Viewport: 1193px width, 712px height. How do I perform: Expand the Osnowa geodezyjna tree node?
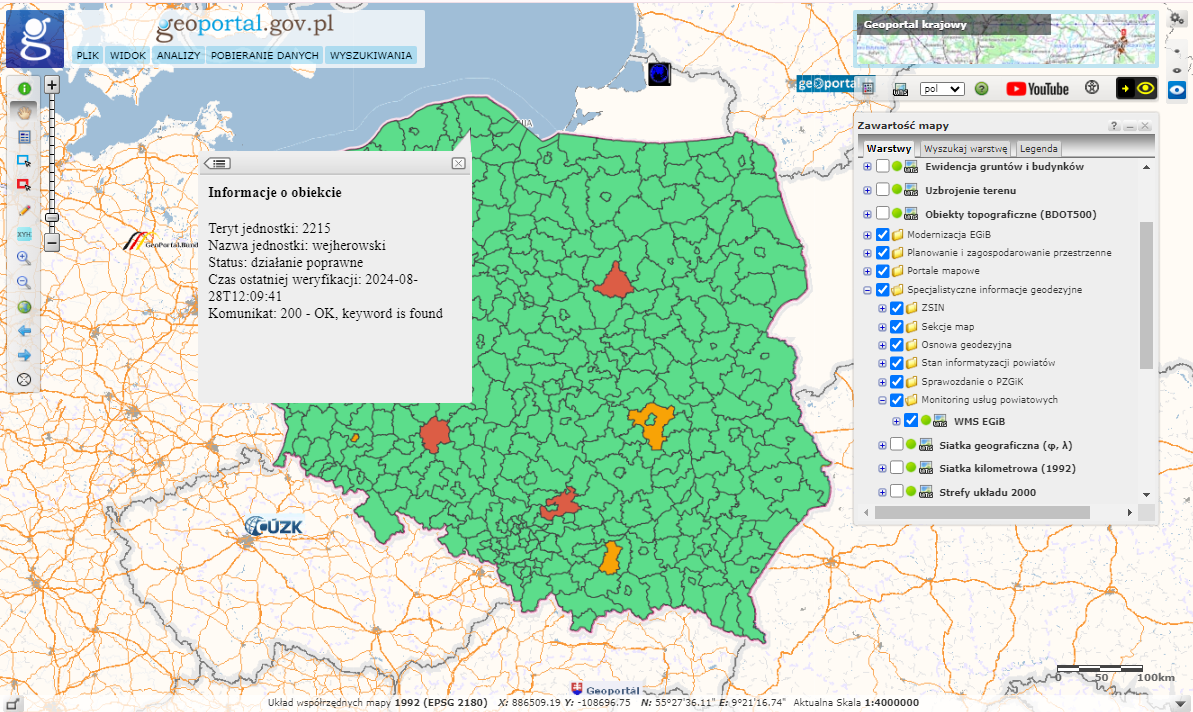click(881, 345)
